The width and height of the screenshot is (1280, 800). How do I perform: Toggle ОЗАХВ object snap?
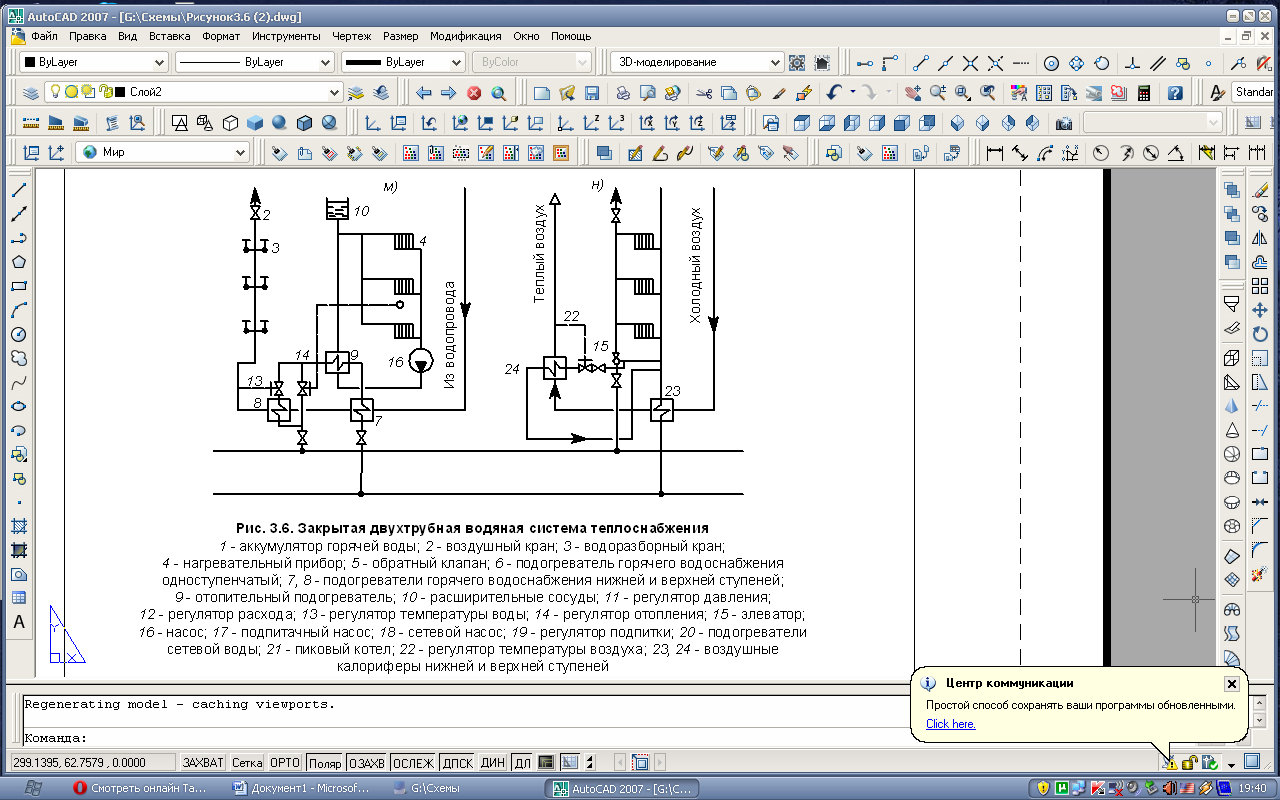coord(366,763)
